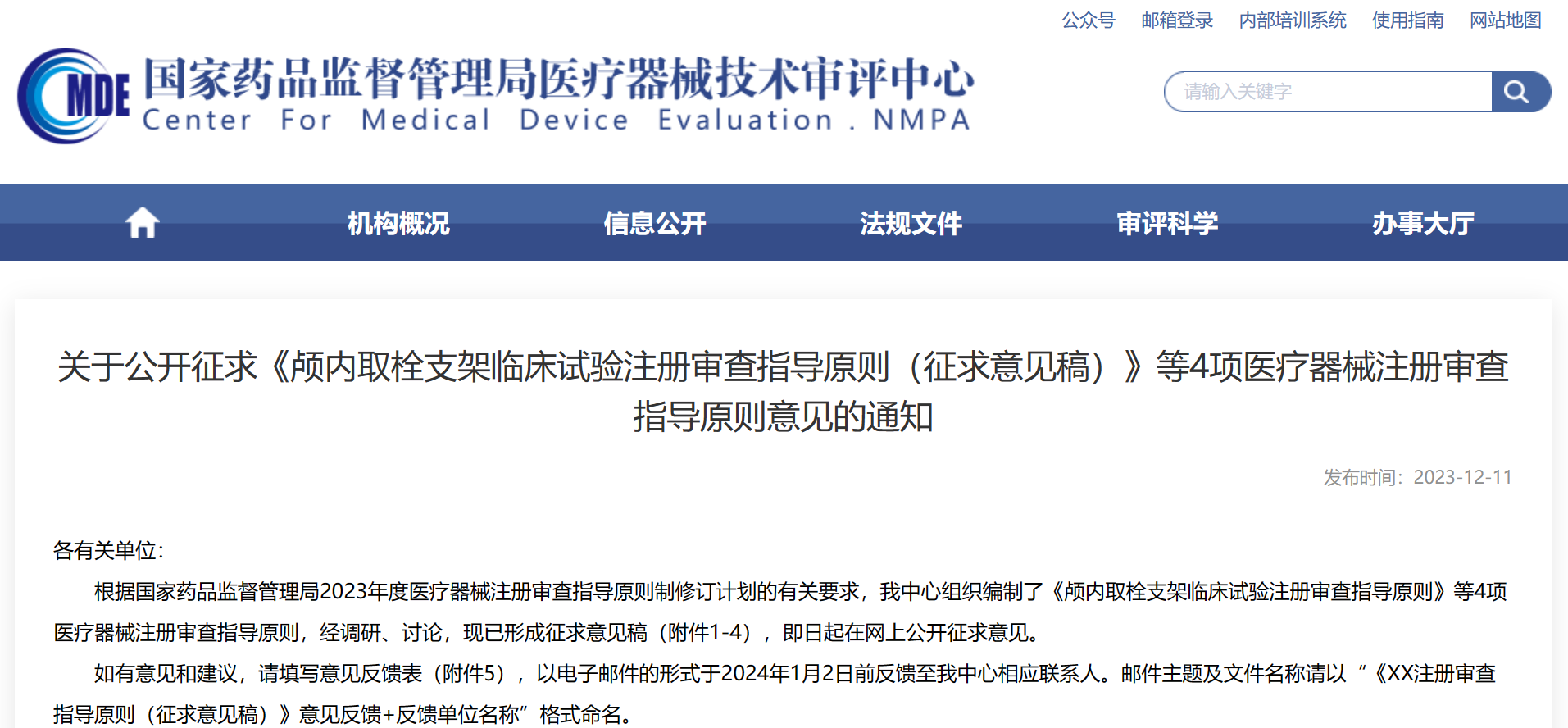1568x728 pixels.
Task: Open the 邮箱登录 link
Action: (x=1176, y=20)
